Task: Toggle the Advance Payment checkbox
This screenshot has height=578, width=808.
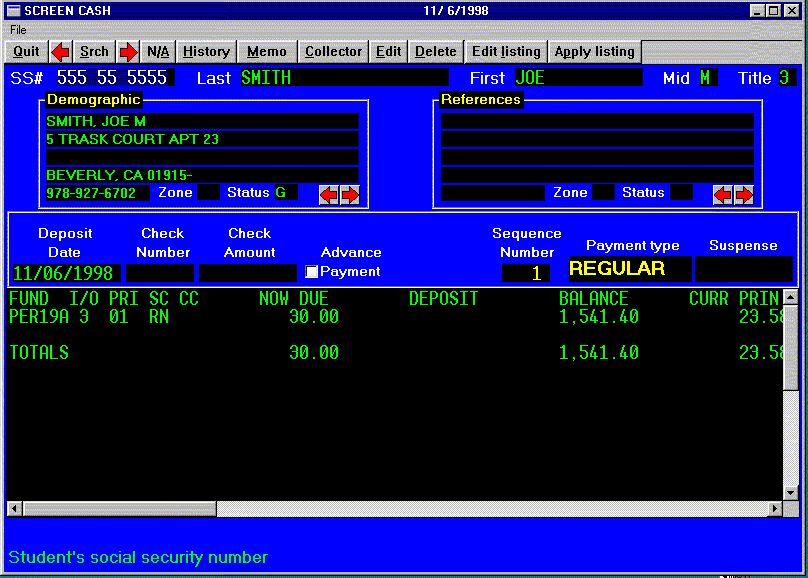Action: [x=311, y=271]
